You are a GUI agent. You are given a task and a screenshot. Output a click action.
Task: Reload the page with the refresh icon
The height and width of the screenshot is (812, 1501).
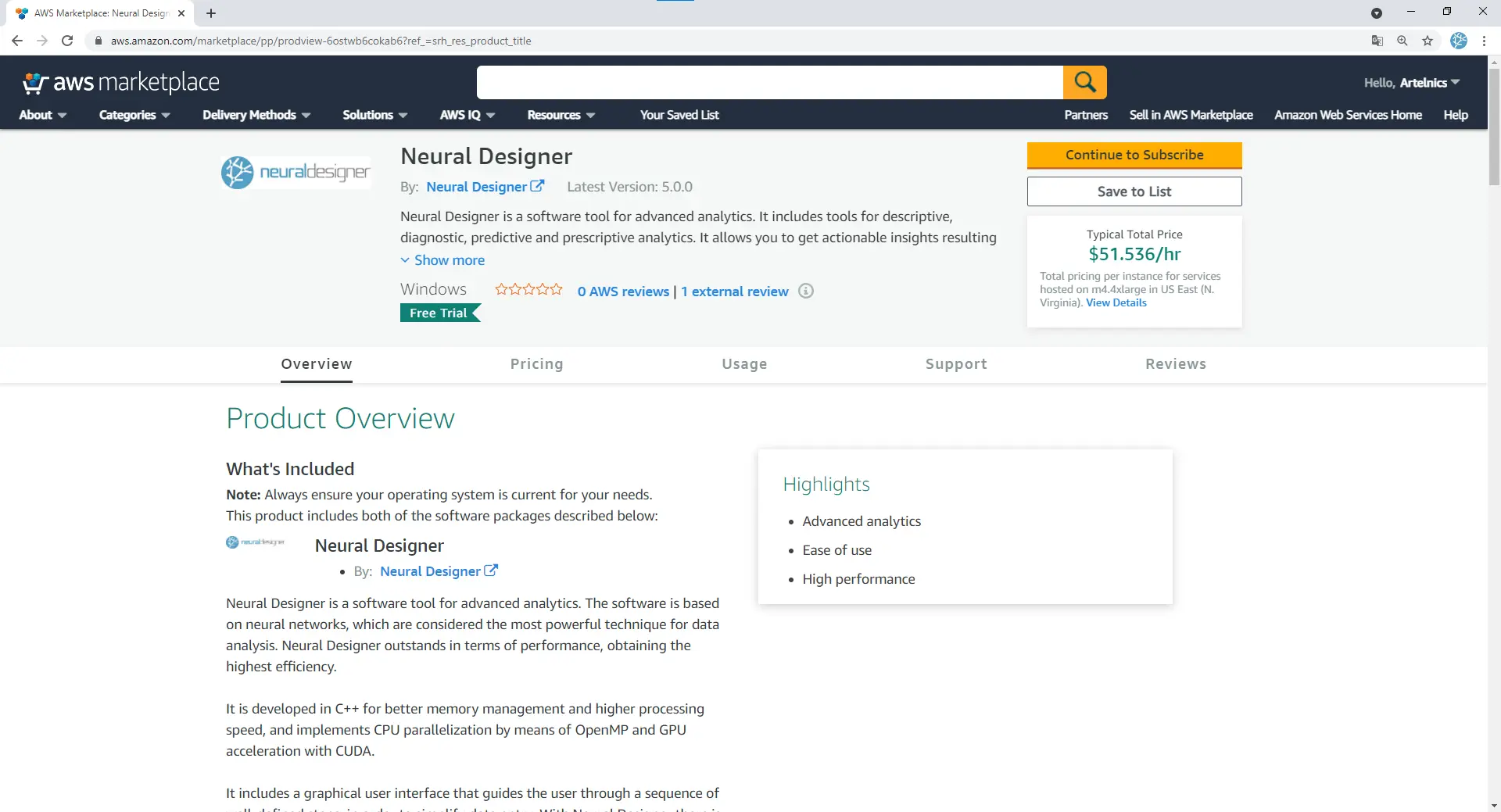click(67, 41)
